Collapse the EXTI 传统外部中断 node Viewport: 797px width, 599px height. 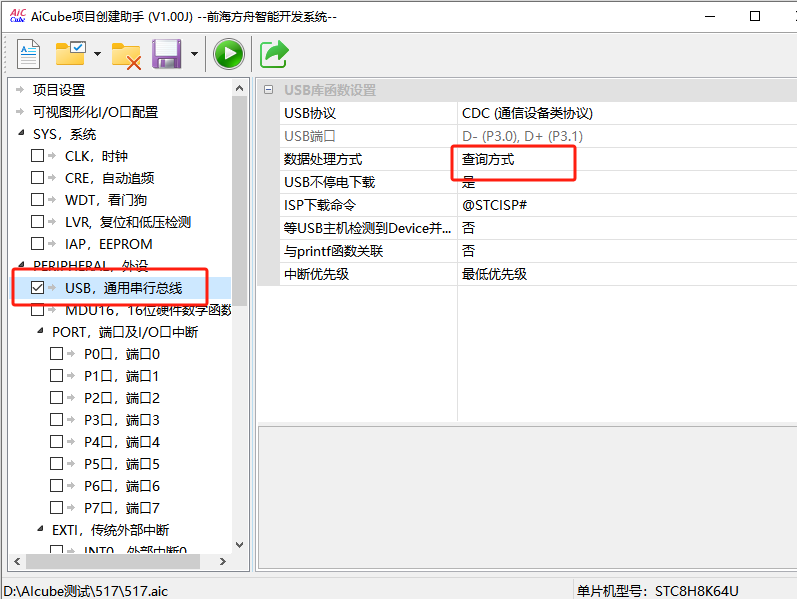tap(40, 529)
